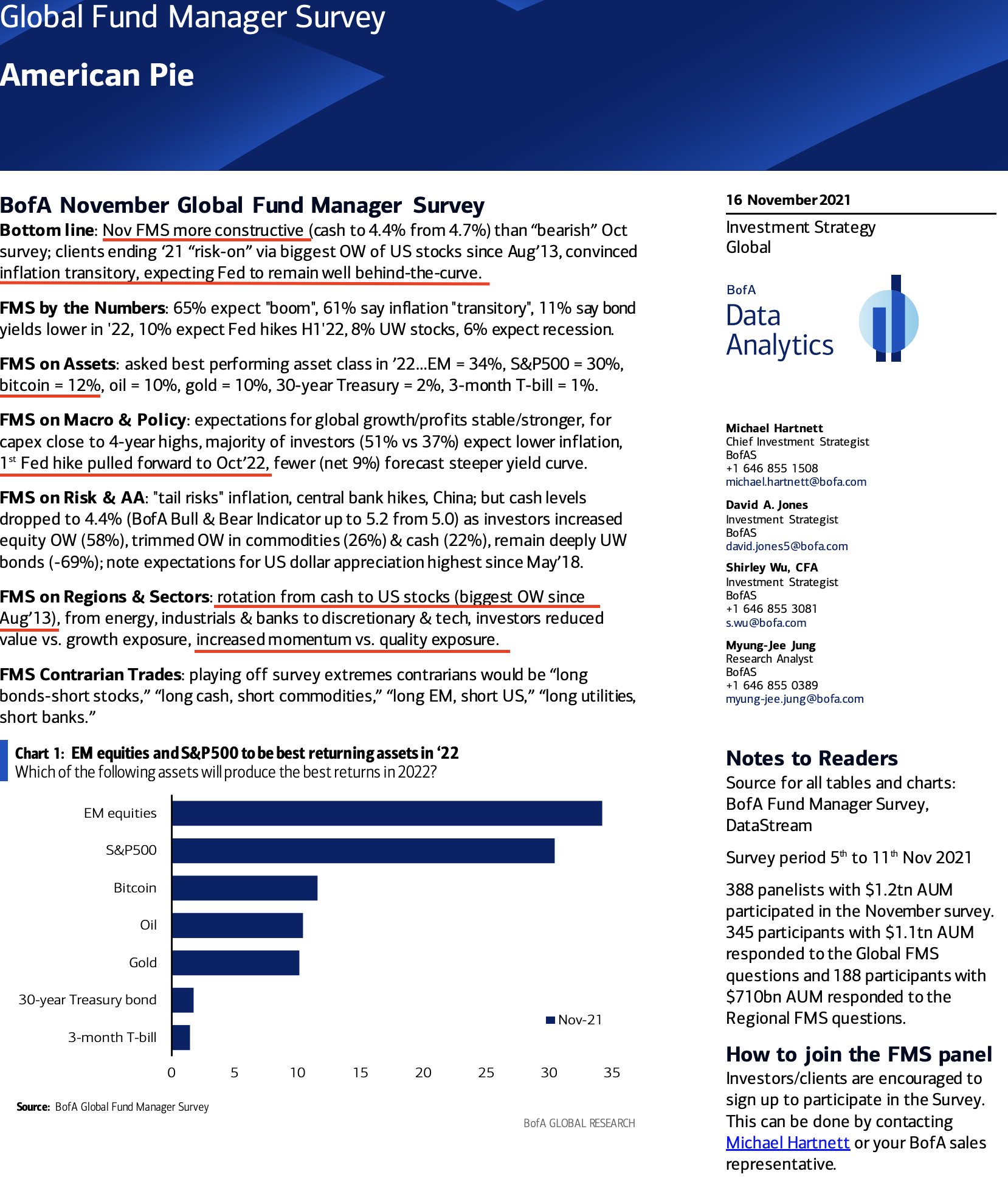
Task: Select the 30-year Treasury bond bar
Action: point(183,1000)
